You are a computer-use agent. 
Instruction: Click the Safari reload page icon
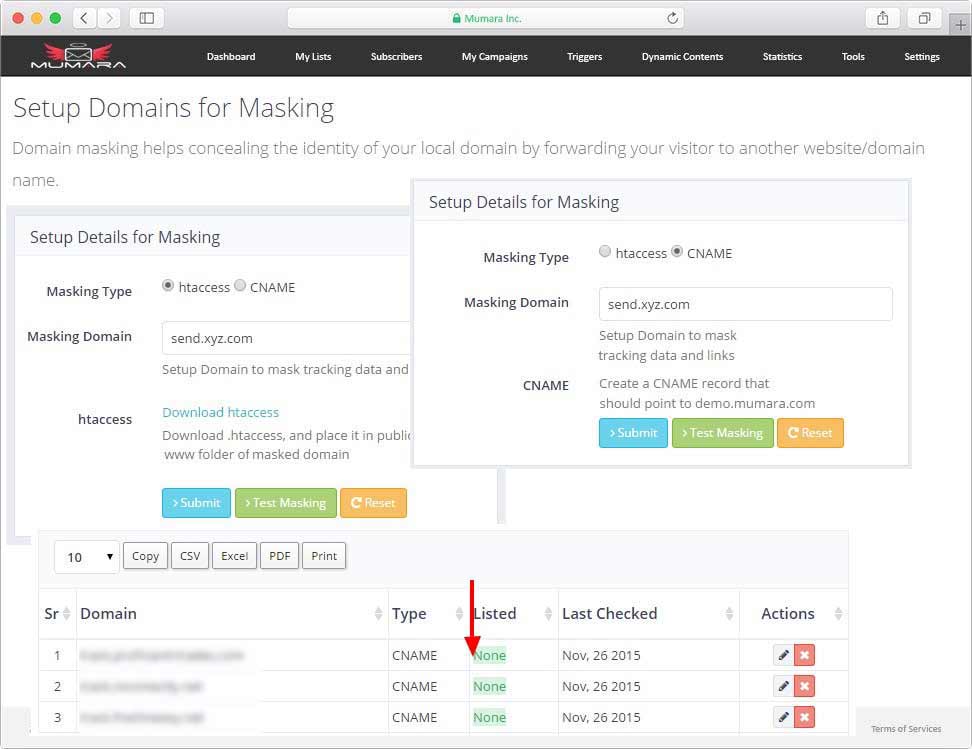point(673,18)
